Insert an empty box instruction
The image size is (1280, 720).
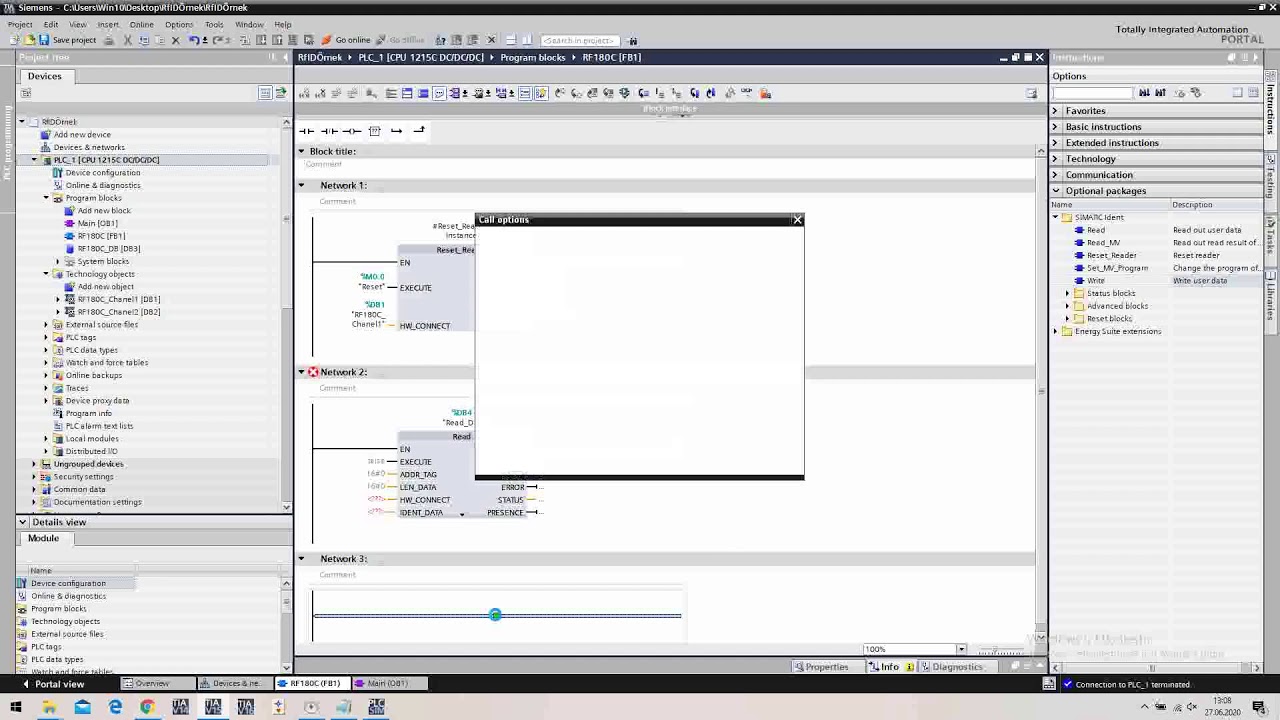pos(374,131)
